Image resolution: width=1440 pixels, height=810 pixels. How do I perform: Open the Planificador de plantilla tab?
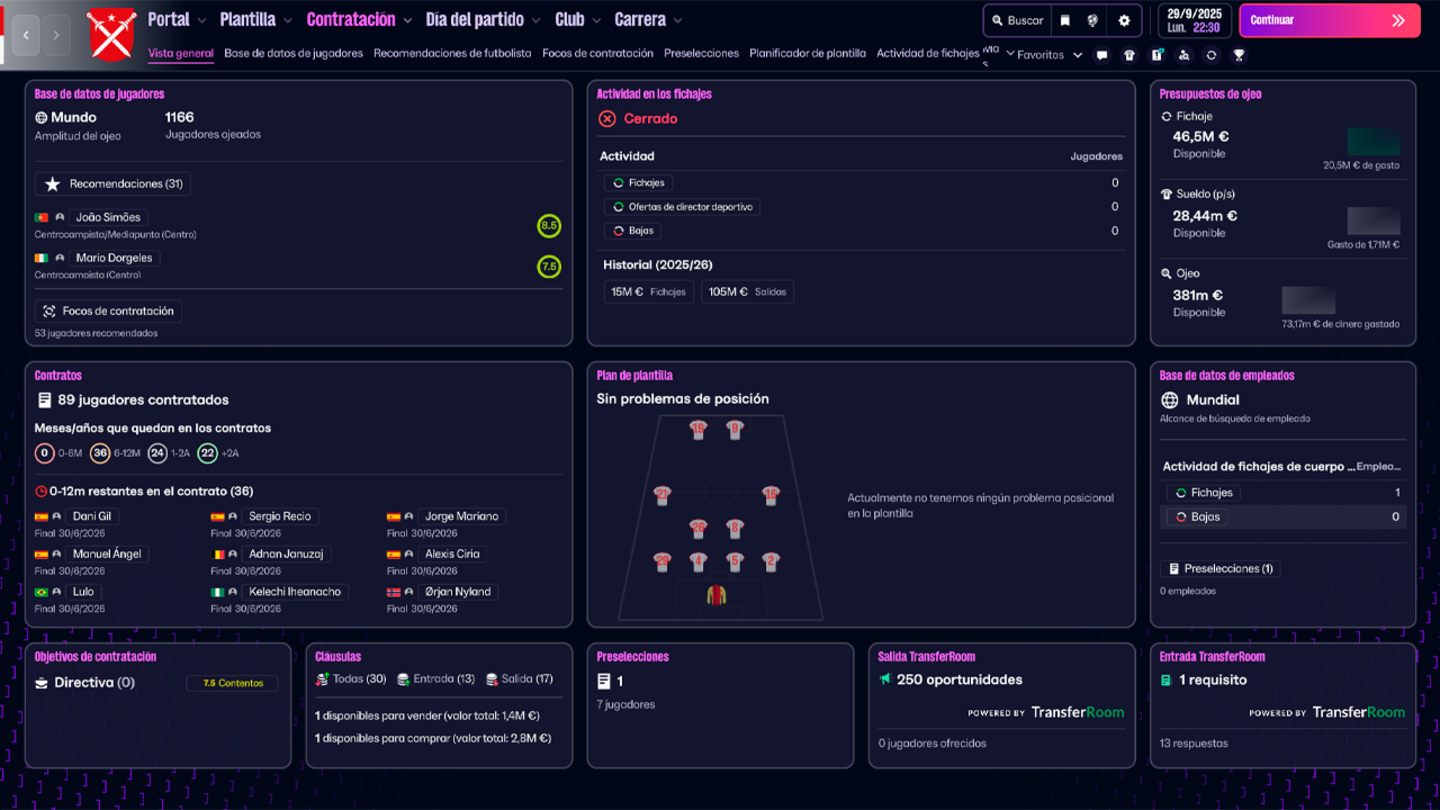808,53
